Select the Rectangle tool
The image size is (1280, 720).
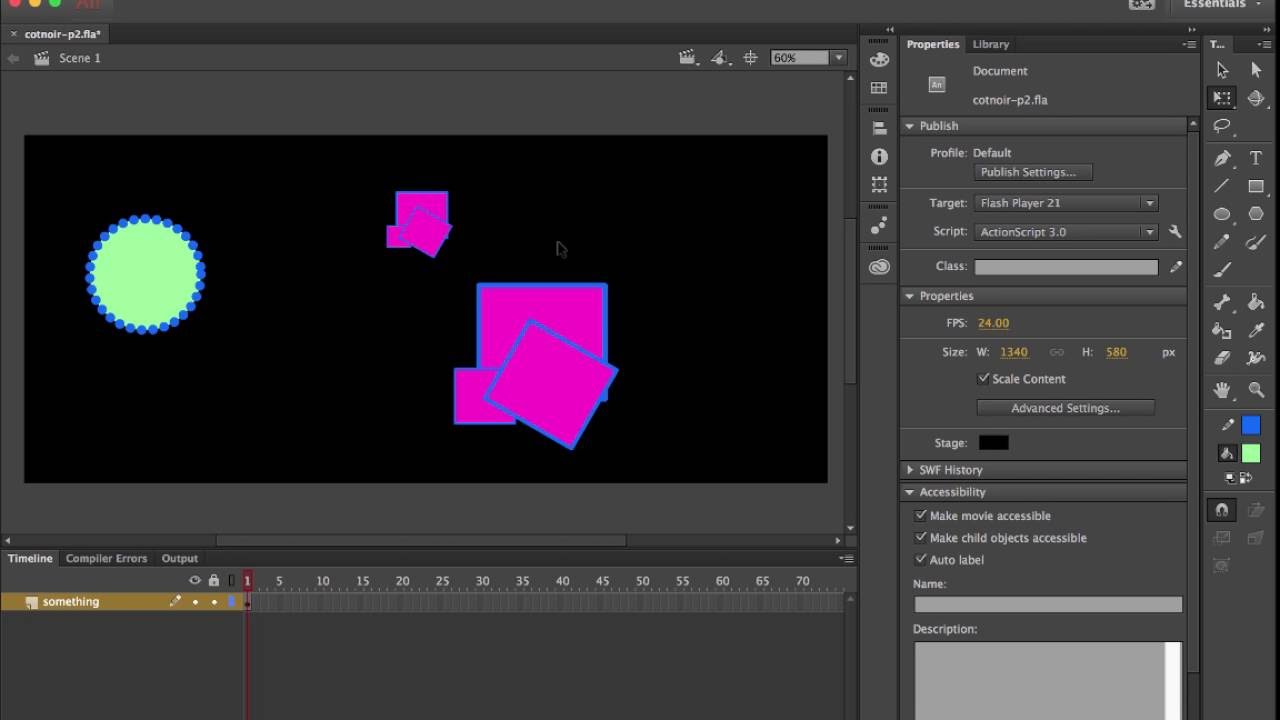coord(1256,186)
